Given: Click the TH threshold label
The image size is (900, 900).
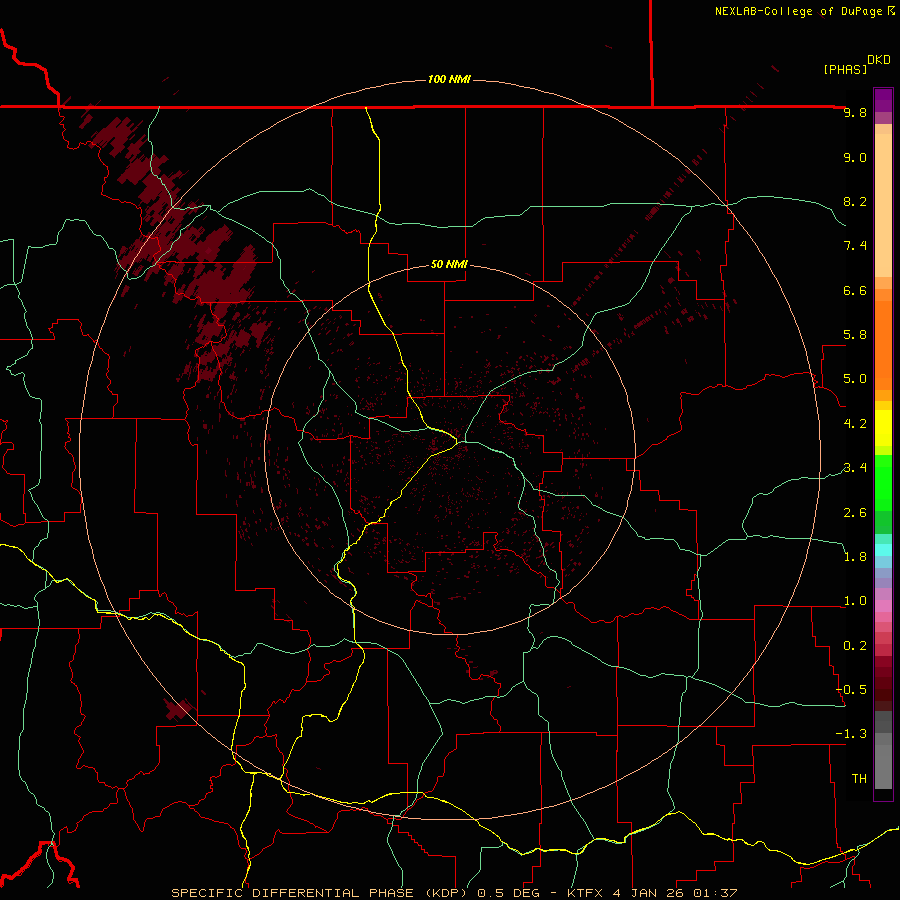Looking at the screenshot, I should (x=859, y=778).
